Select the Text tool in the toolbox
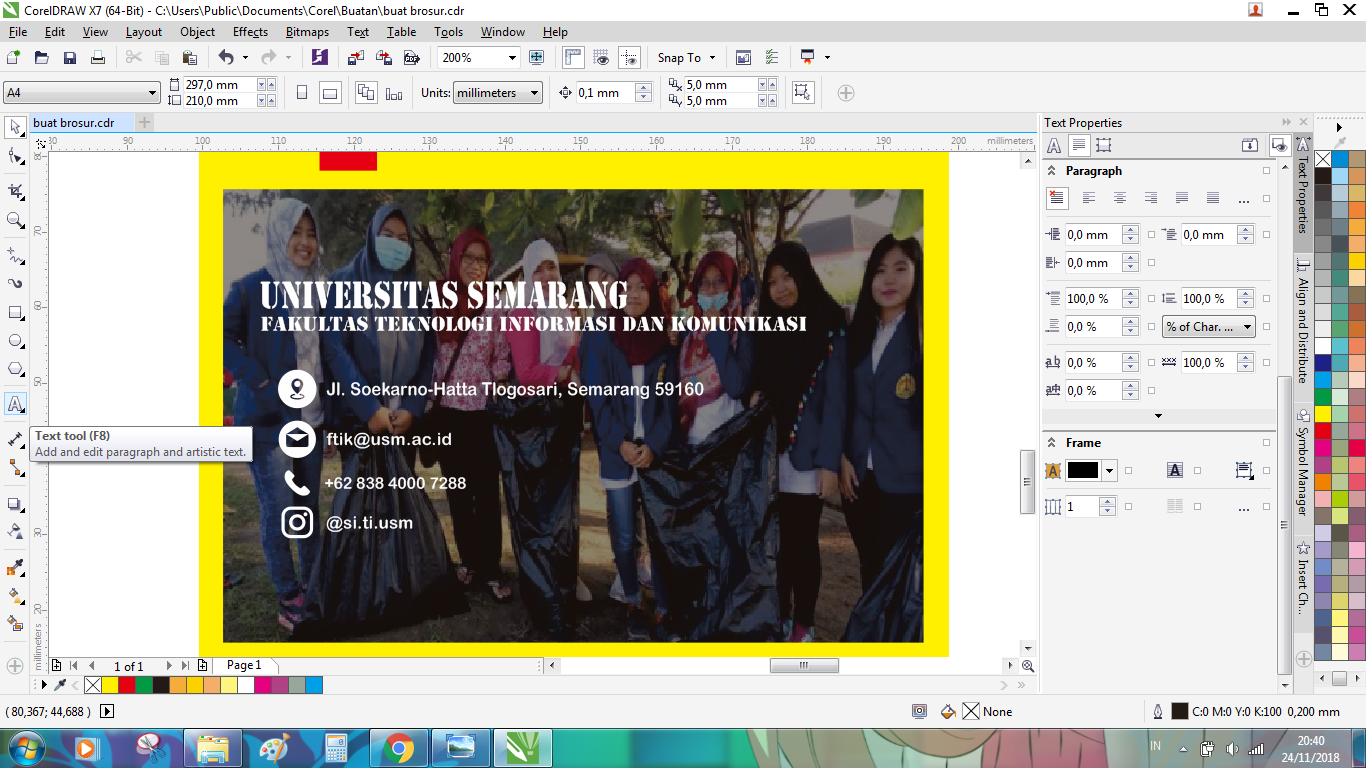The width and height of the screenshot is (1366, 768). pos(16,405)
